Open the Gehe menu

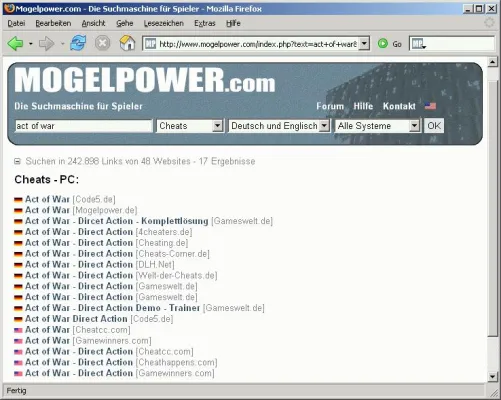click(125, 23)
